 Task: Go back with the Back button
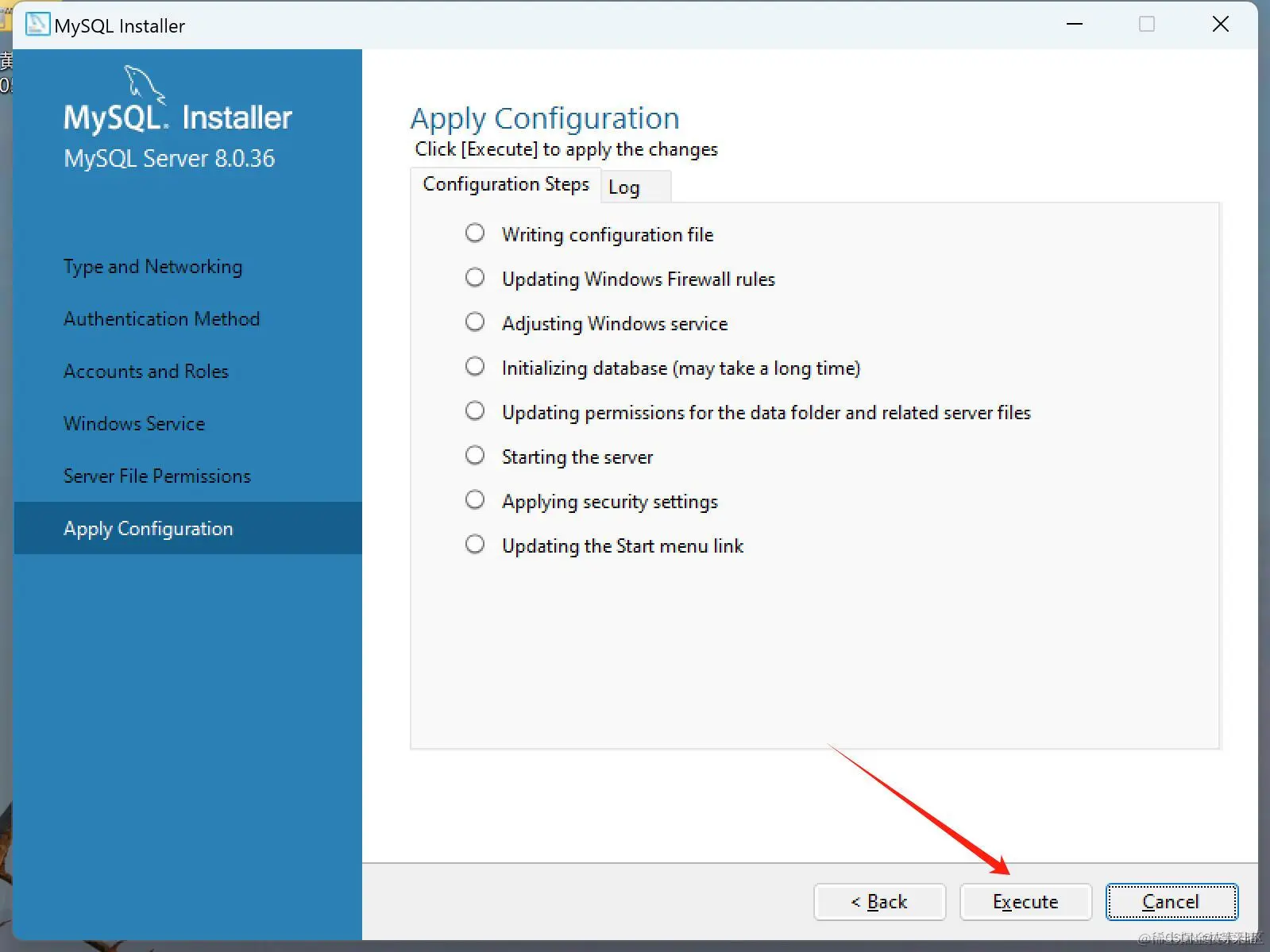pyautogui.click(x=879, y=902)
